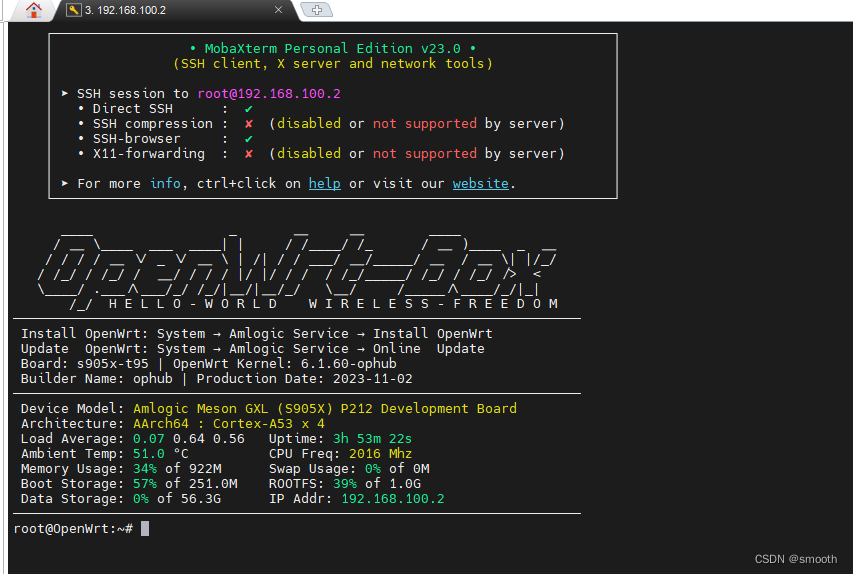Image resolution: width=853 pixels, height=574 pixels.
Task: Click the Production Date 2023-11-02 text
Action: (x=304, y=379)
